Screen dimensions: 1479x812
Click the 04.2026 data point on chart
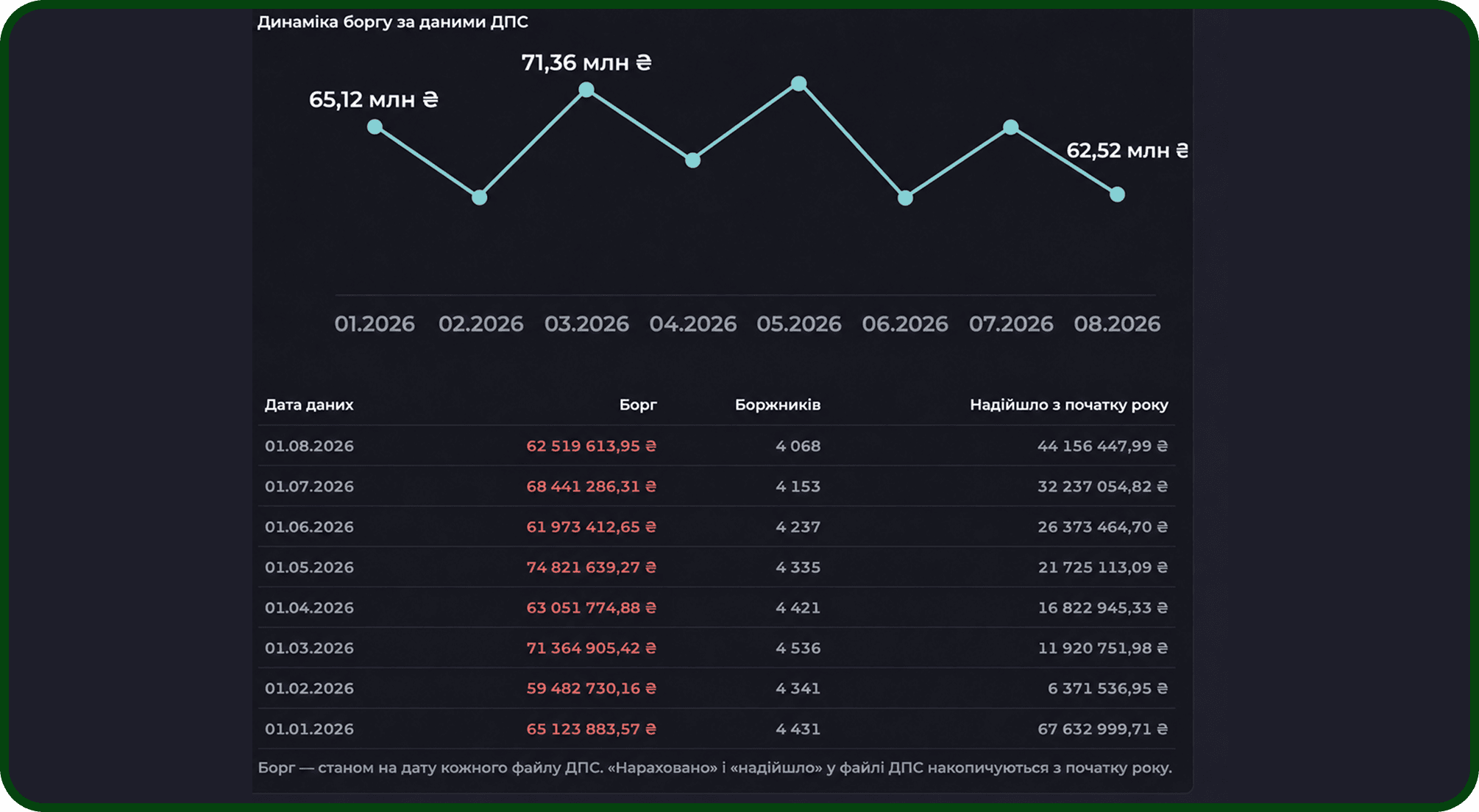pos(692,160)
